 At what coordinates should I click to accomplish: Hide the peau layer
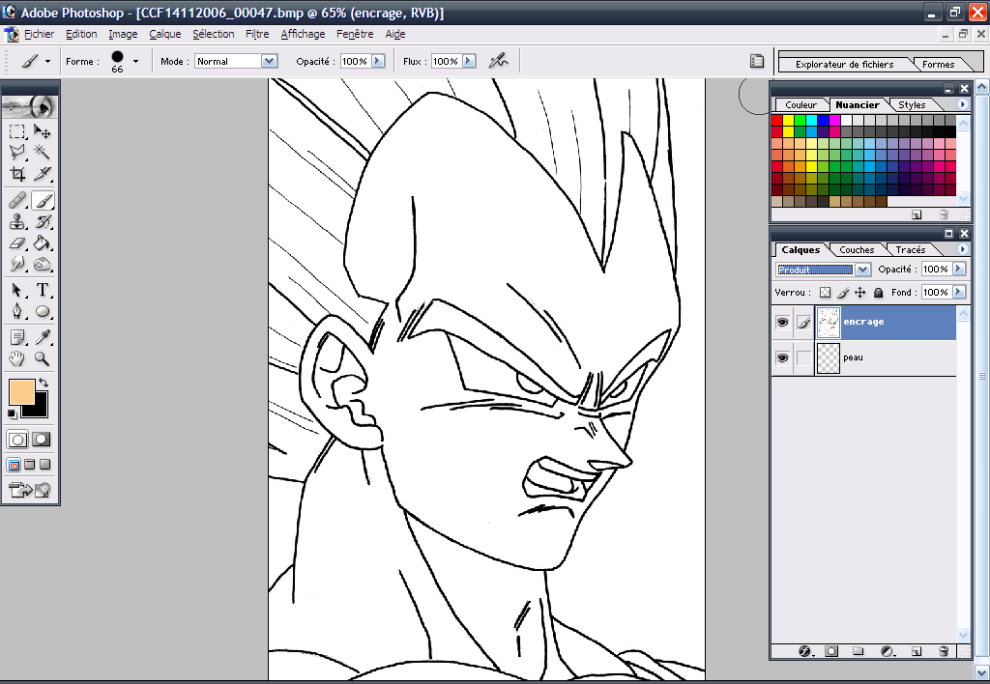(x=782, y=358)
